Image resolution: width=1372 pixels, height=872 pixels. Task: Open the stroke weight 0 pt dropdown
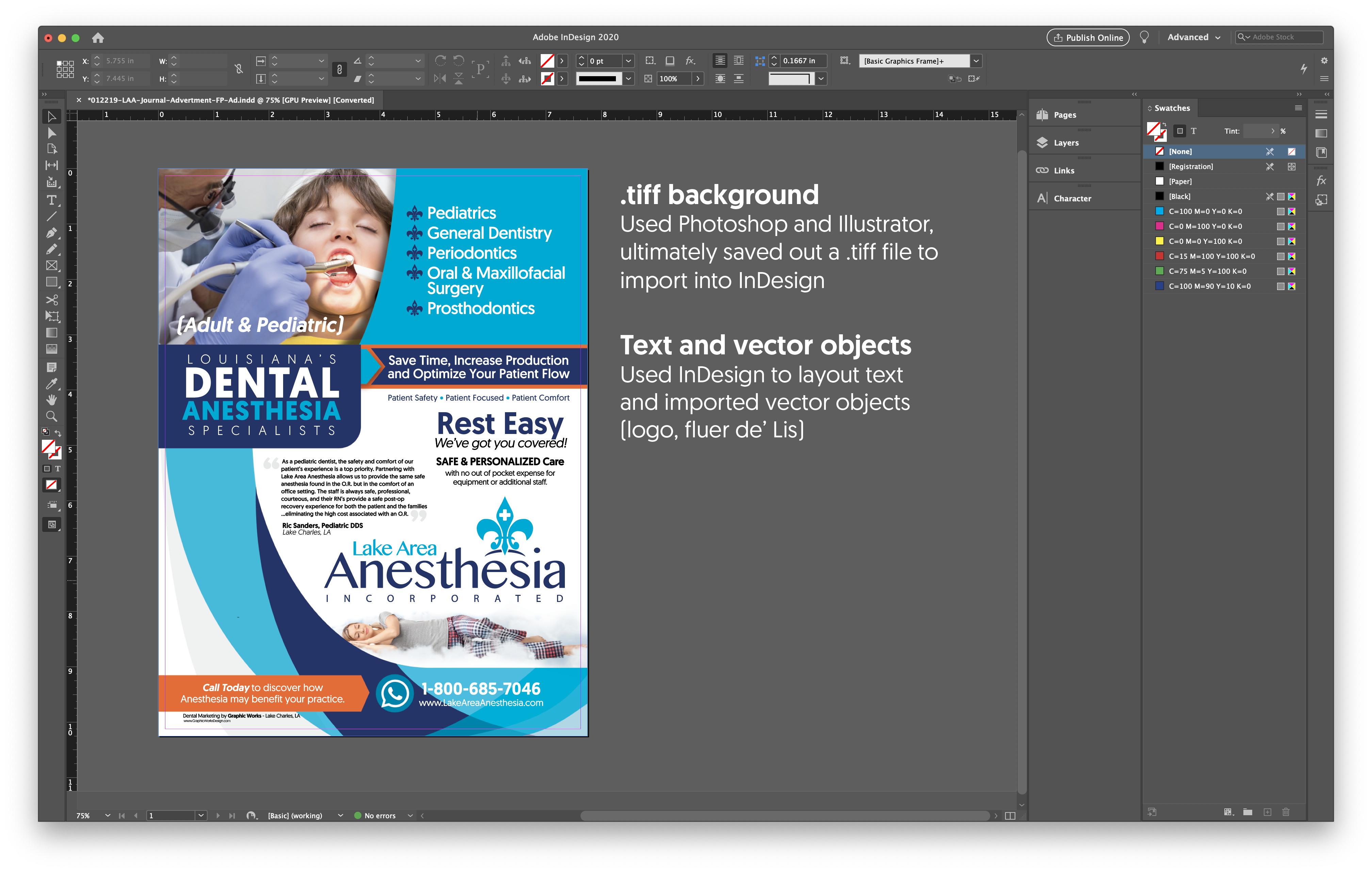[628, 61]
